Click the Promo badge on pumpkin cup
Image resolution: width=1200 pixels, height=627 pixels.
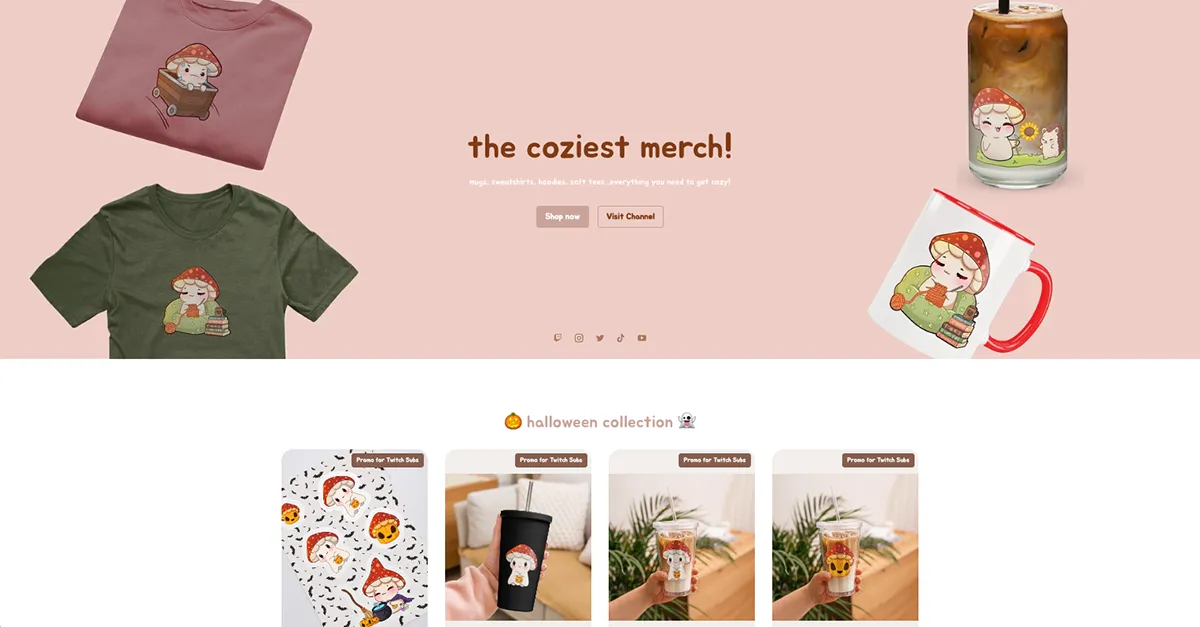coord(878,460)
